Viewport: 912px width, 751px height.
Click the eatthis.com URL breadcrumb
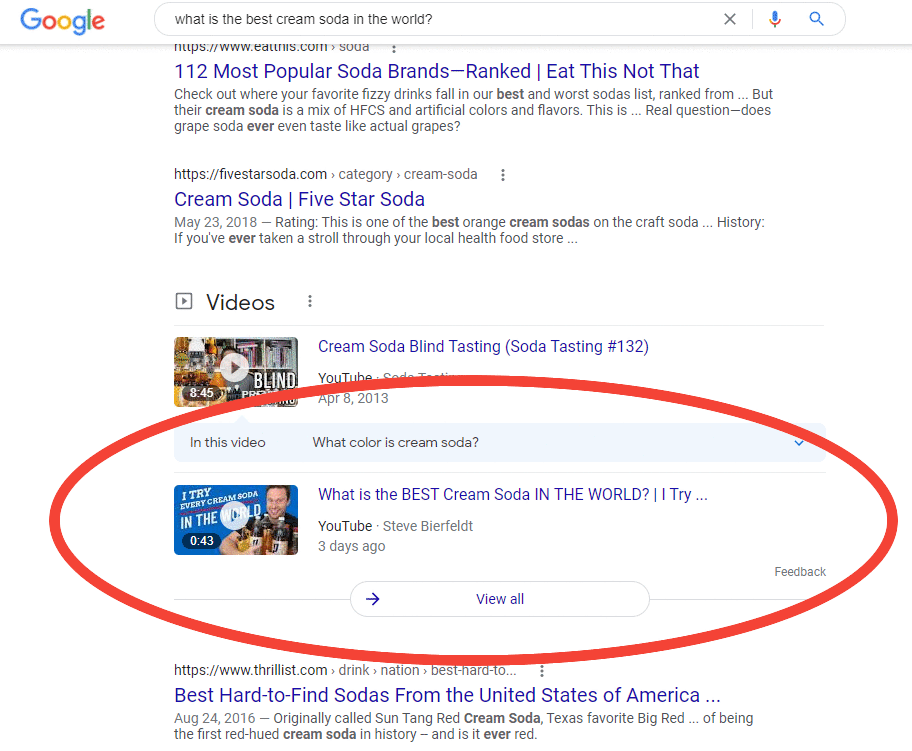[x=272, y=47]
